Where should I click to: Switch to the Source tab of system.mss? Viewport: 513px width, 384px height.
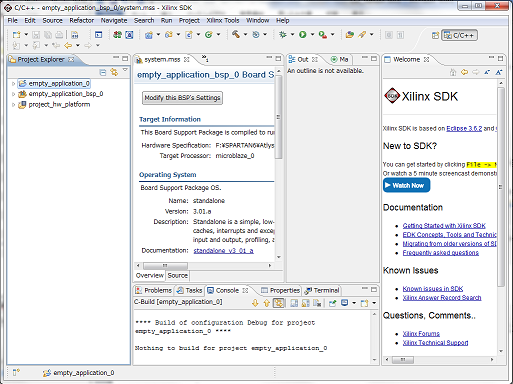coord(178,276)
